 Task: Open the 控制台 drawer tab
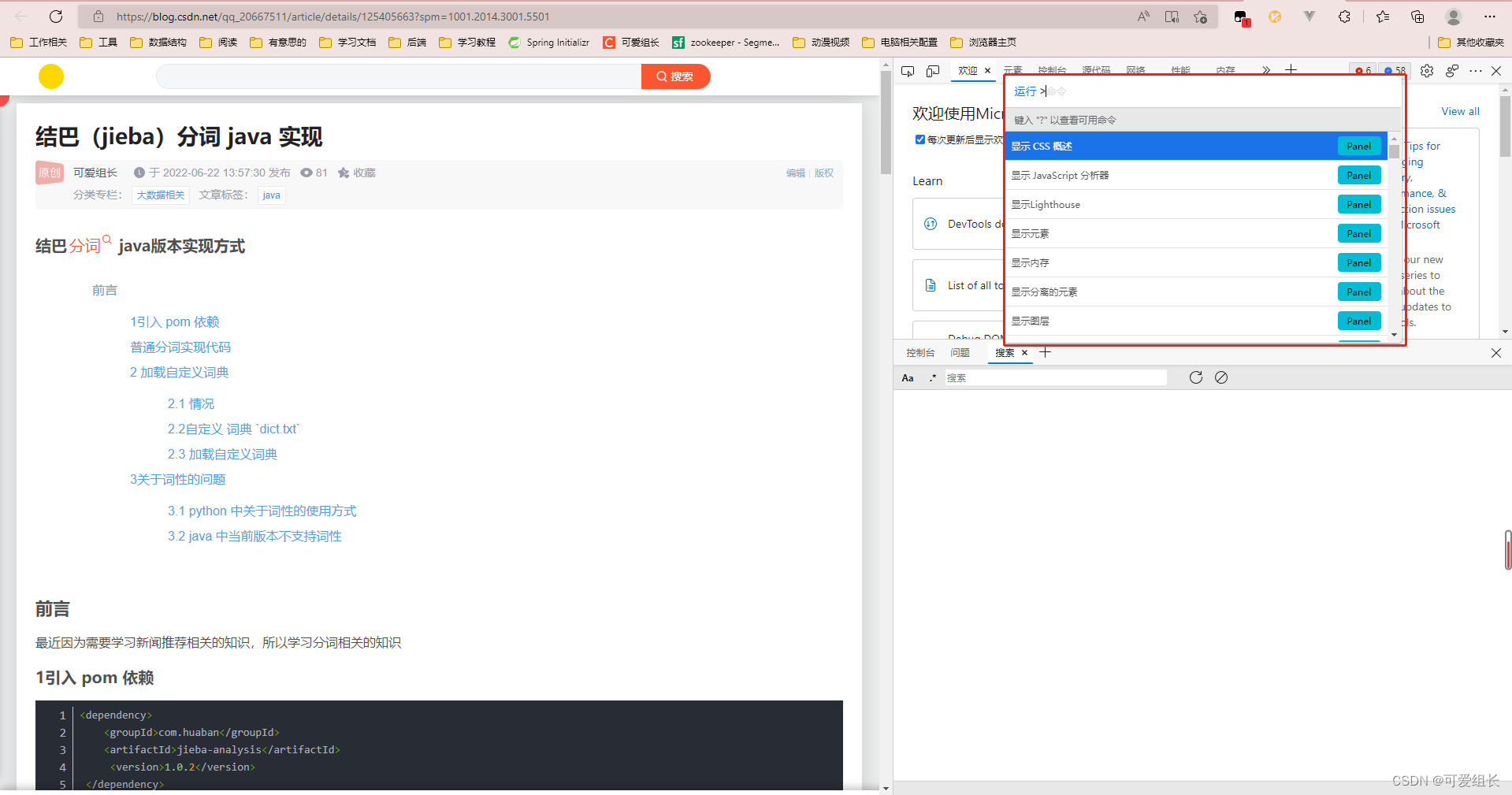tap(920, 353)
